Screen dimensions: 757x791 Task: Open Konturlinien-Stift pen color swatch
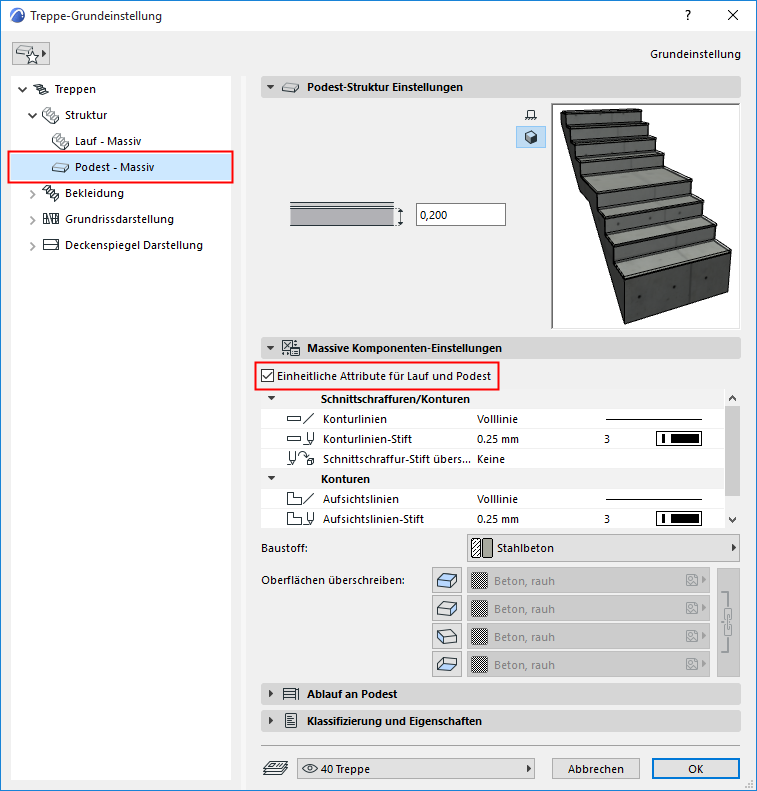tap(679, 439)
